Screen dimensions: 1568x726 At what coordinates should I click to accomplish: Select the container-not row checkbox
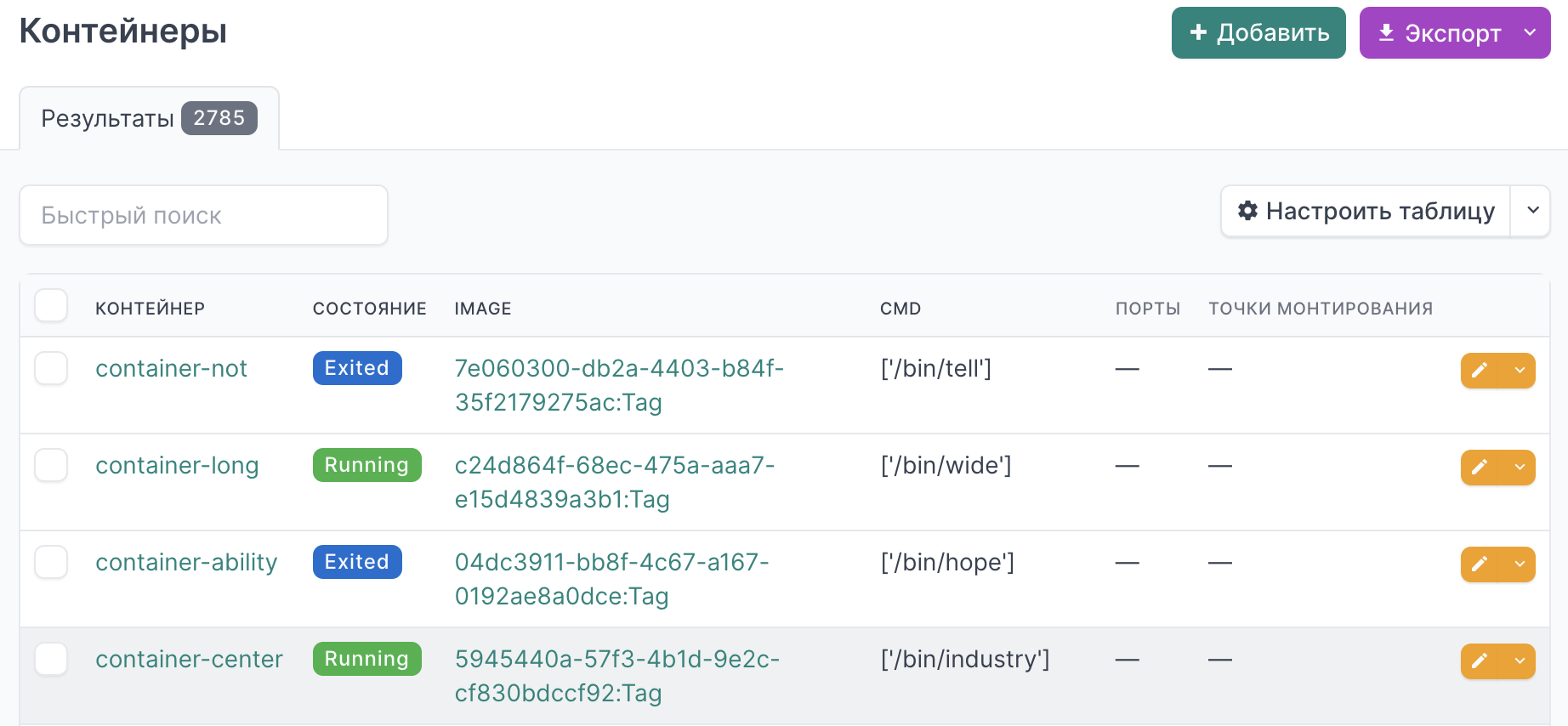point(51,368)
